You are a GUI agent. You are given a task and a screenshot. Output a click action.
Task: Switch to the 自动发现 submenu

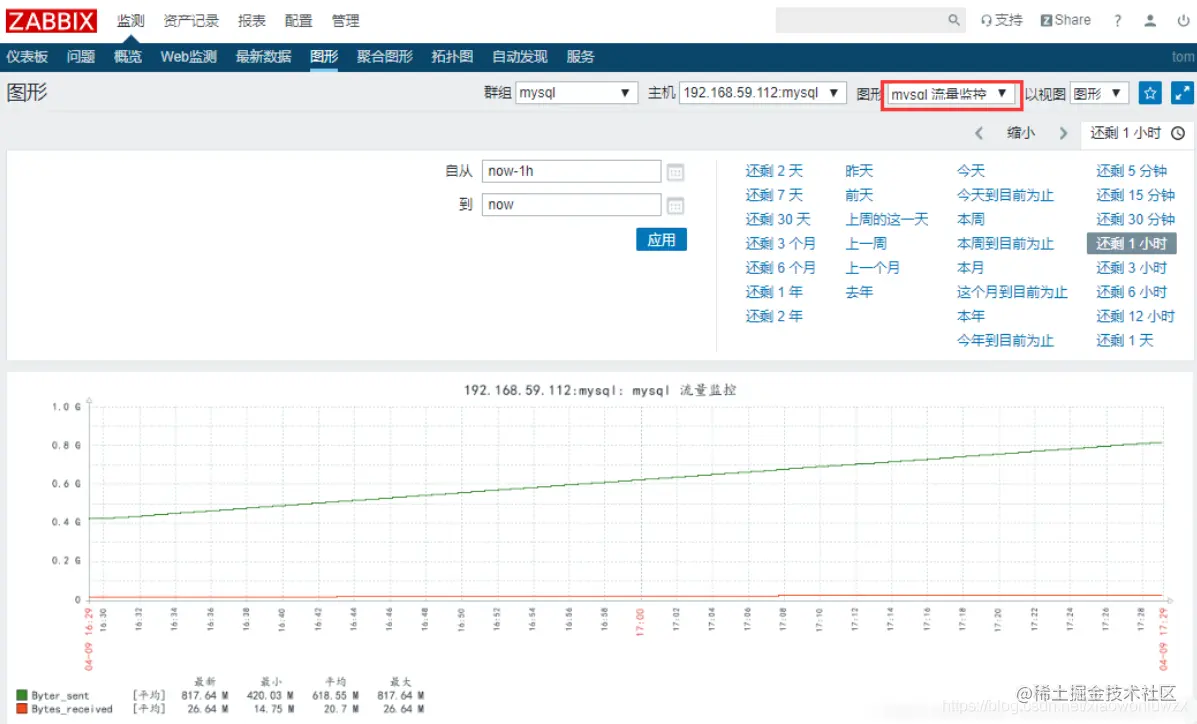[519, 57]
